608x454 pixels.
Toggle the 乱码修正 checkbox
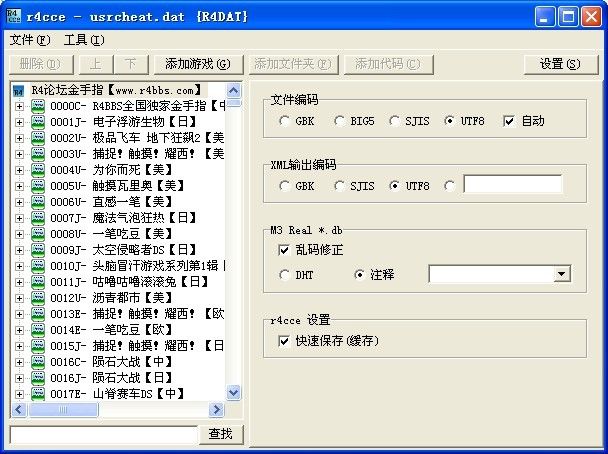[284, 250]
